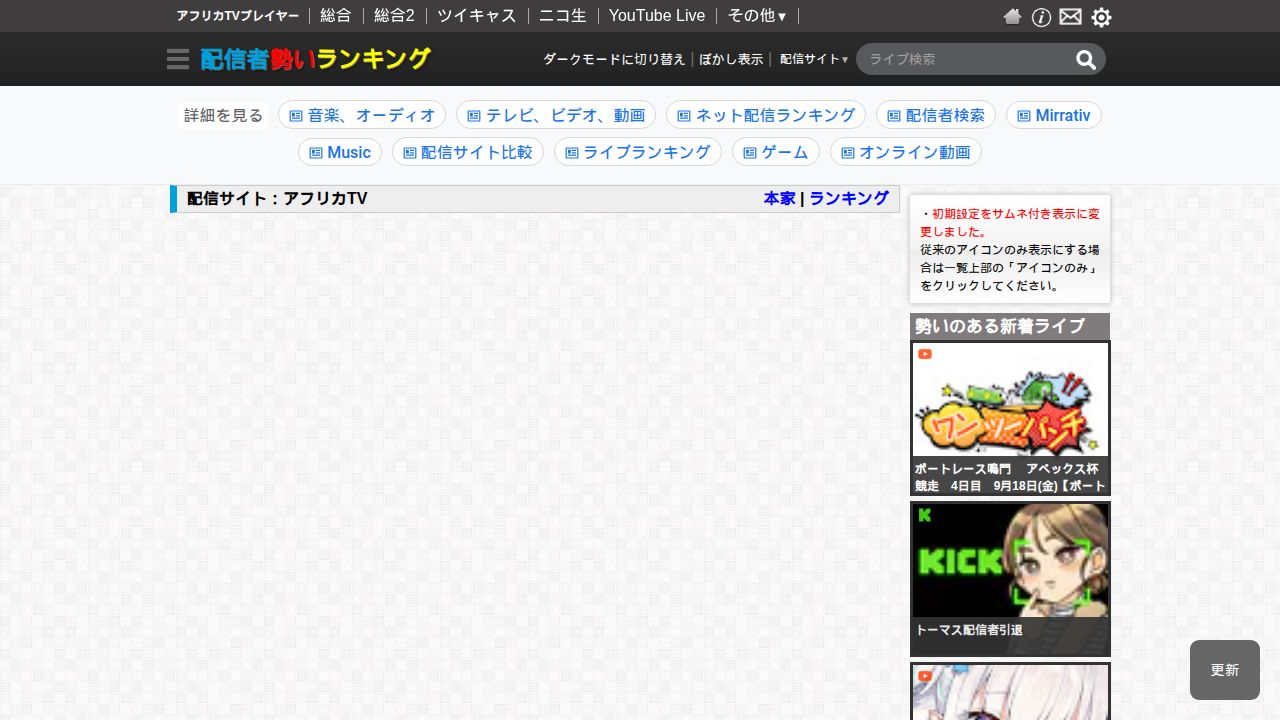Click the blue ランキング link in header
The image size is (1280, 720).
(x=849, y=198)
